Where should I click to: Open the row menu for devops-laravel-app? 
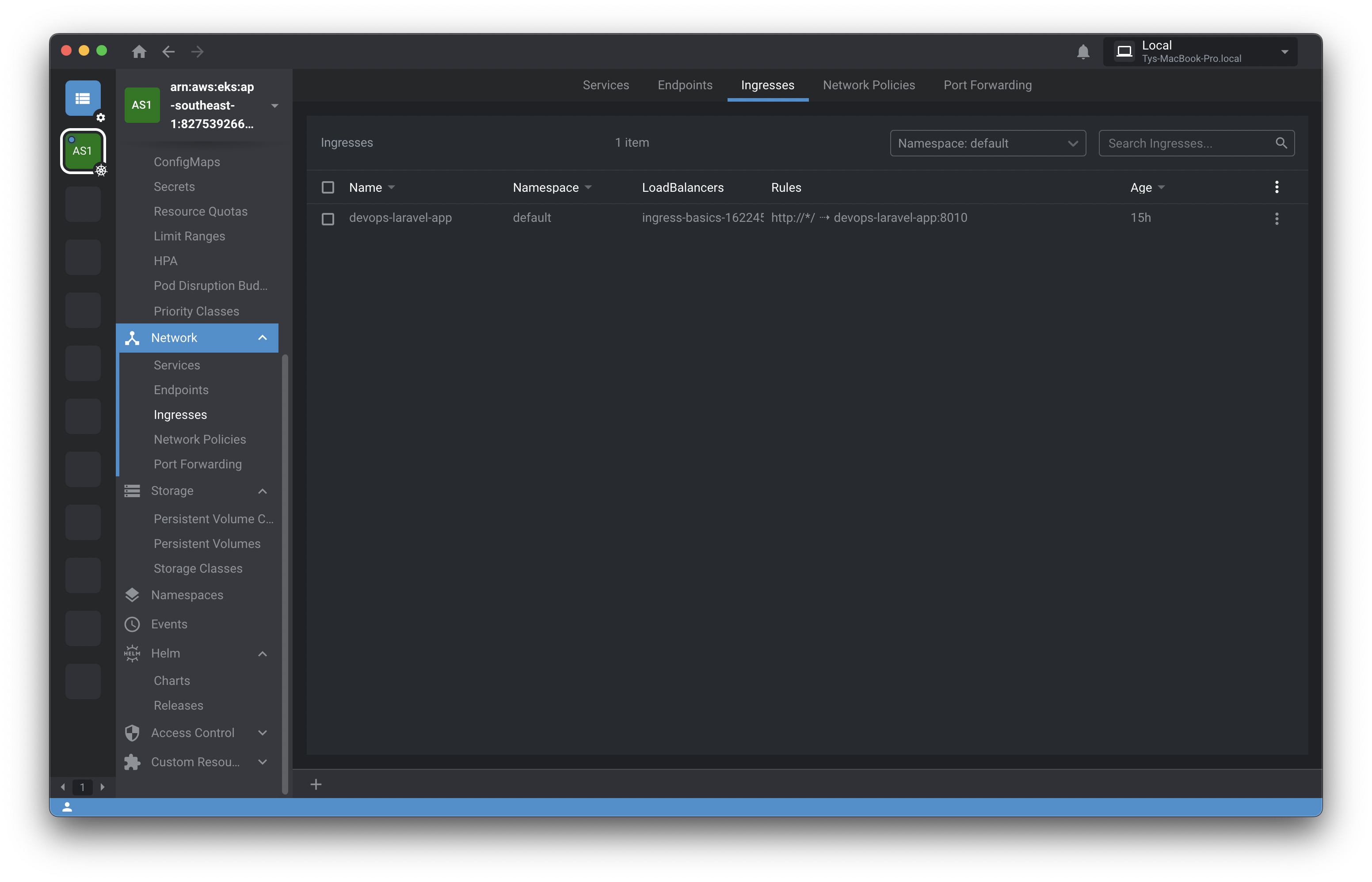click(x=1277, y=218)
